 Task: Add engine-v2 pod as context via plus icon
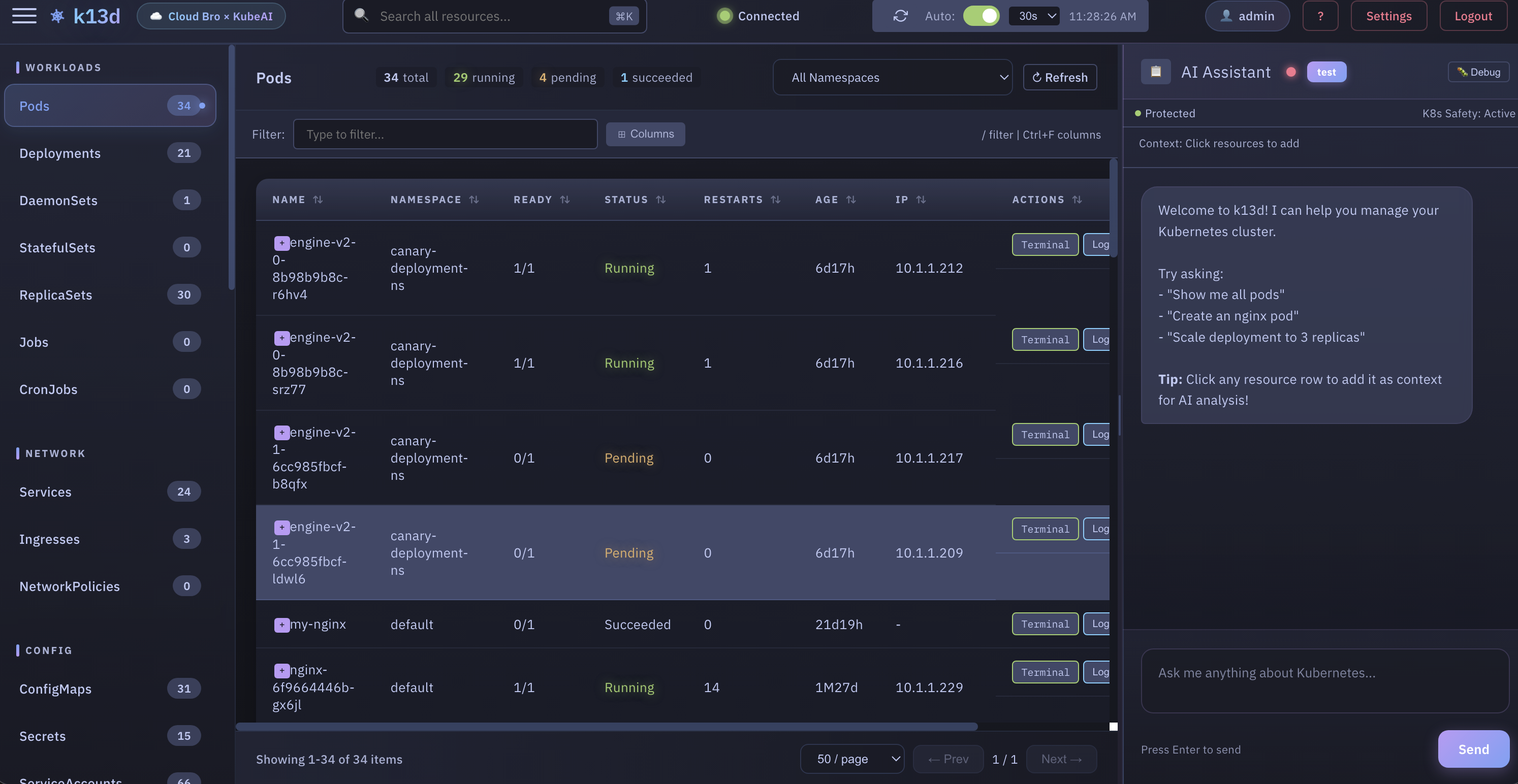coord(281,242)
